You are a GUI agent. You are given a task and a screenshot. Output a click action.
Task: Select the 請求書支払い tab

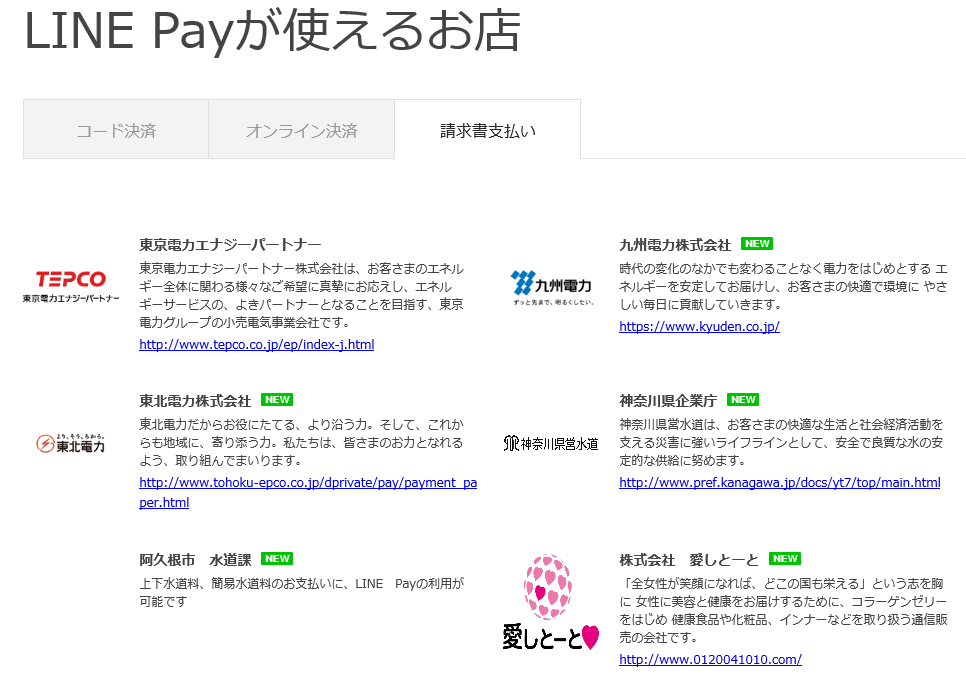coord(487,129)
